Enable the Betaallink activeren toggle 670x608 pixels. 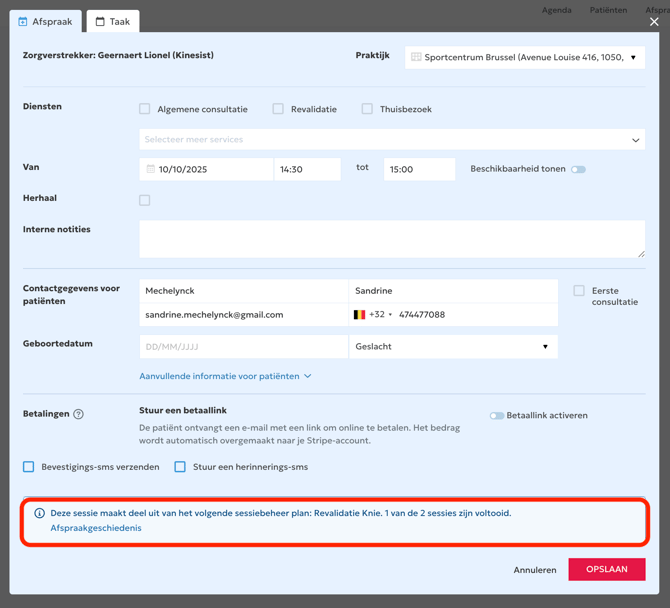(496, 415)
